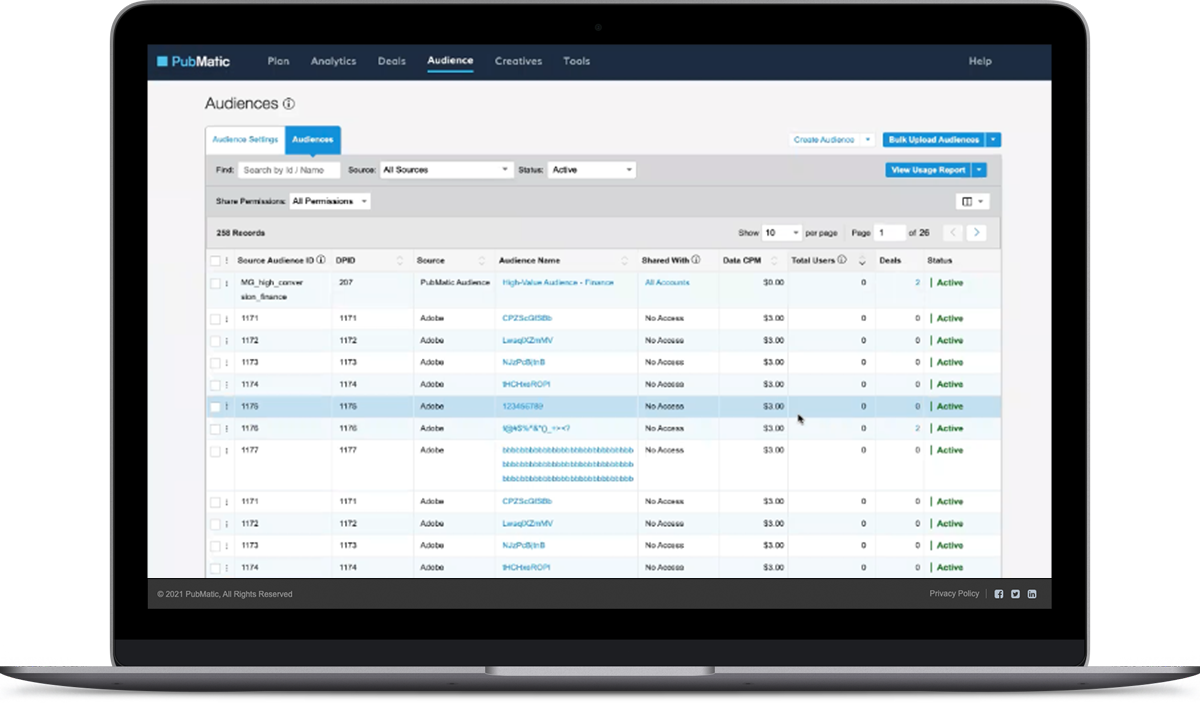Viewport: 1200px width, 703px height.
Task: Click the Shared With column info icon
Action: (x=696, y=260)
